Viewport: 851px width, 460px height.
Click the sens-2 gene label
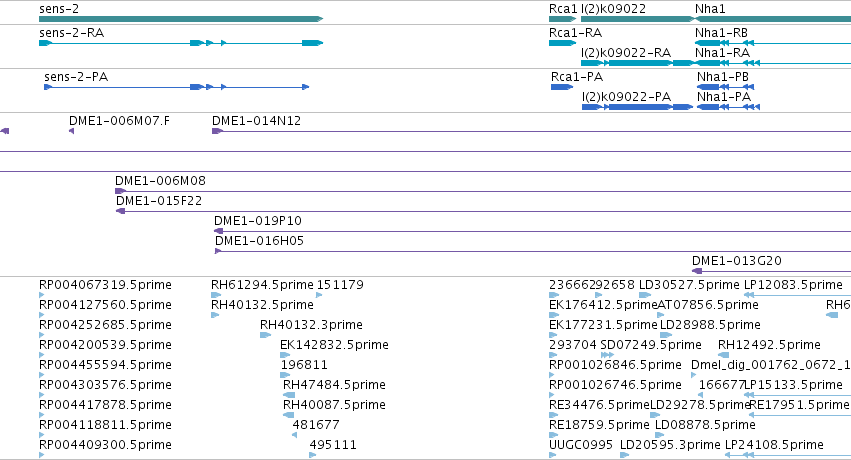tap(59, 9)
